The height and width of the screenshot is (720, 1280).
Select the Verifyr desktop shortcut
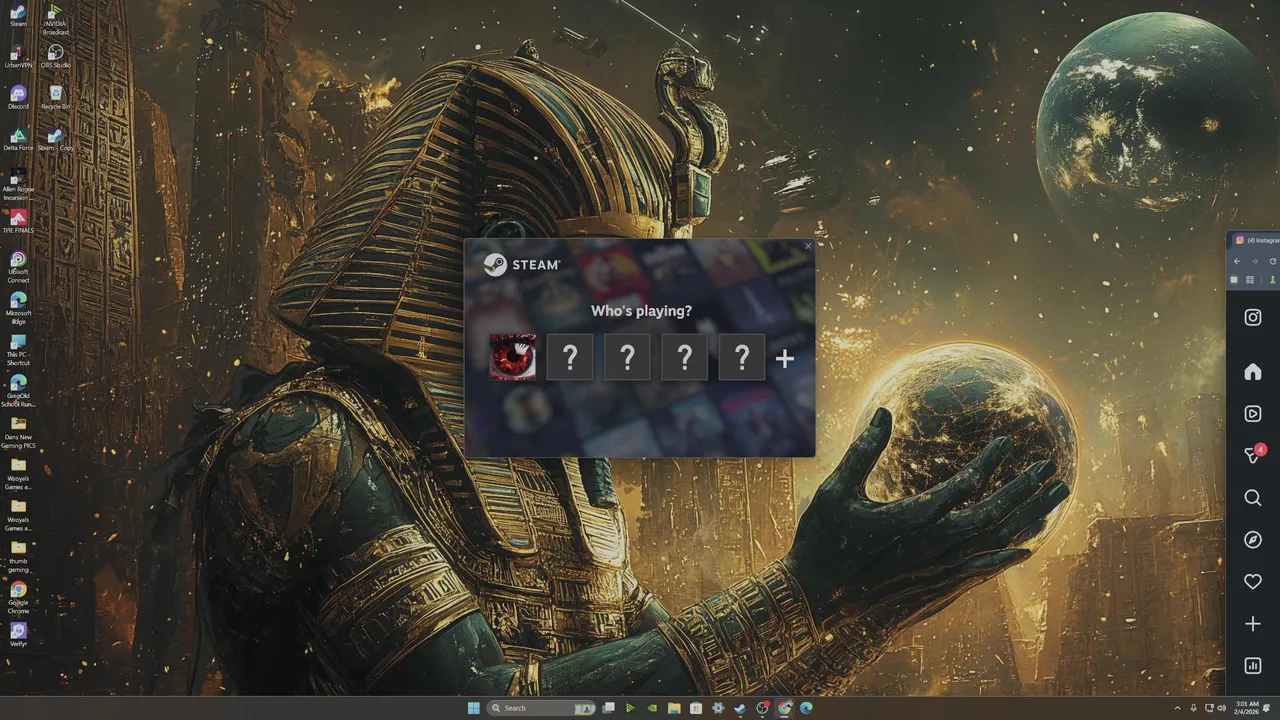point(18,635)
